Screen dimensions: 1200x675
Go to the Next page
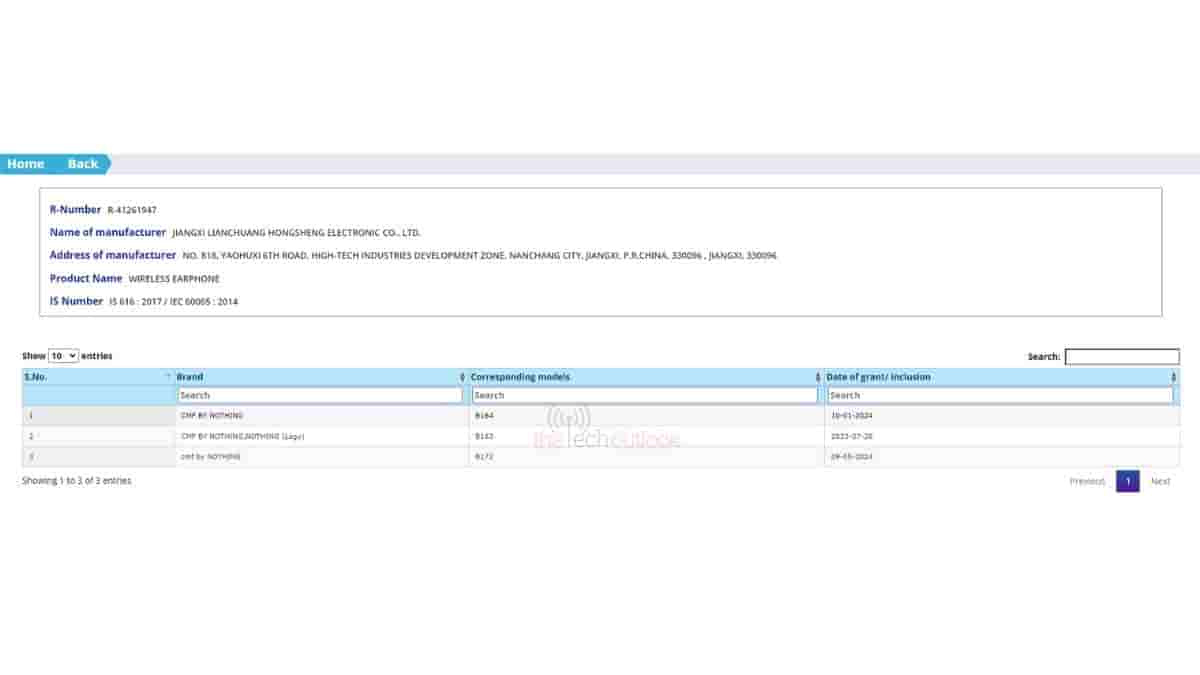pos(1160,482)
